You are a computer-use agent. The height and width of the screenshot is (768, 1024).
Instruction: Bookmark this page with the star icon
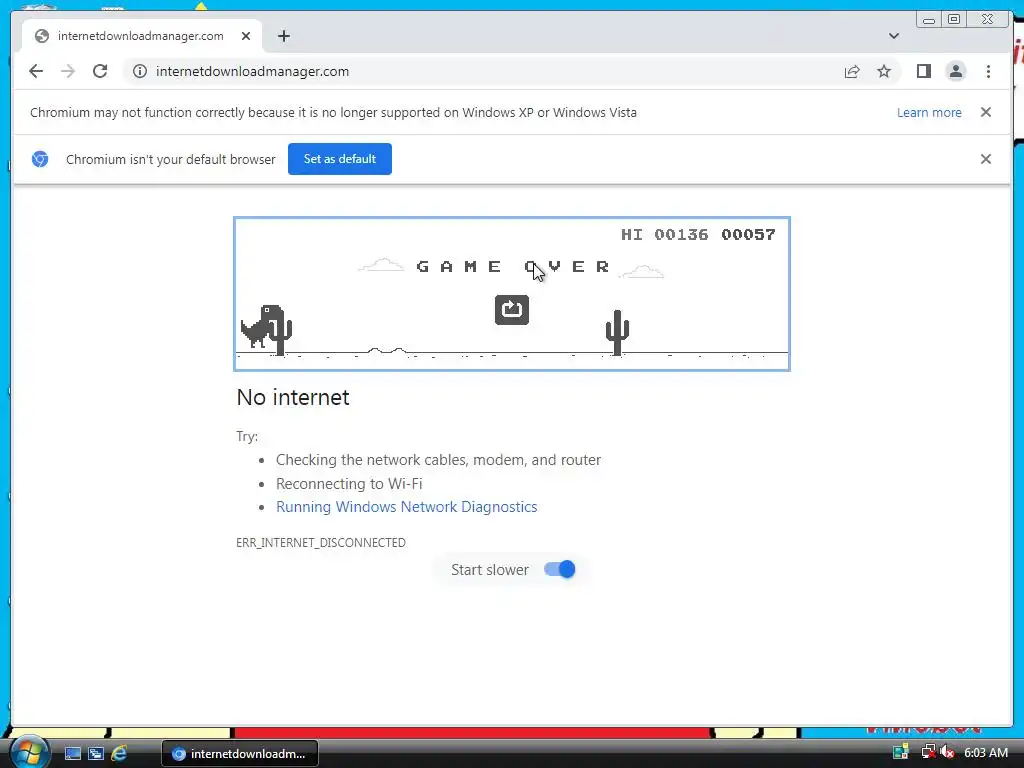[x=884, y=71]
